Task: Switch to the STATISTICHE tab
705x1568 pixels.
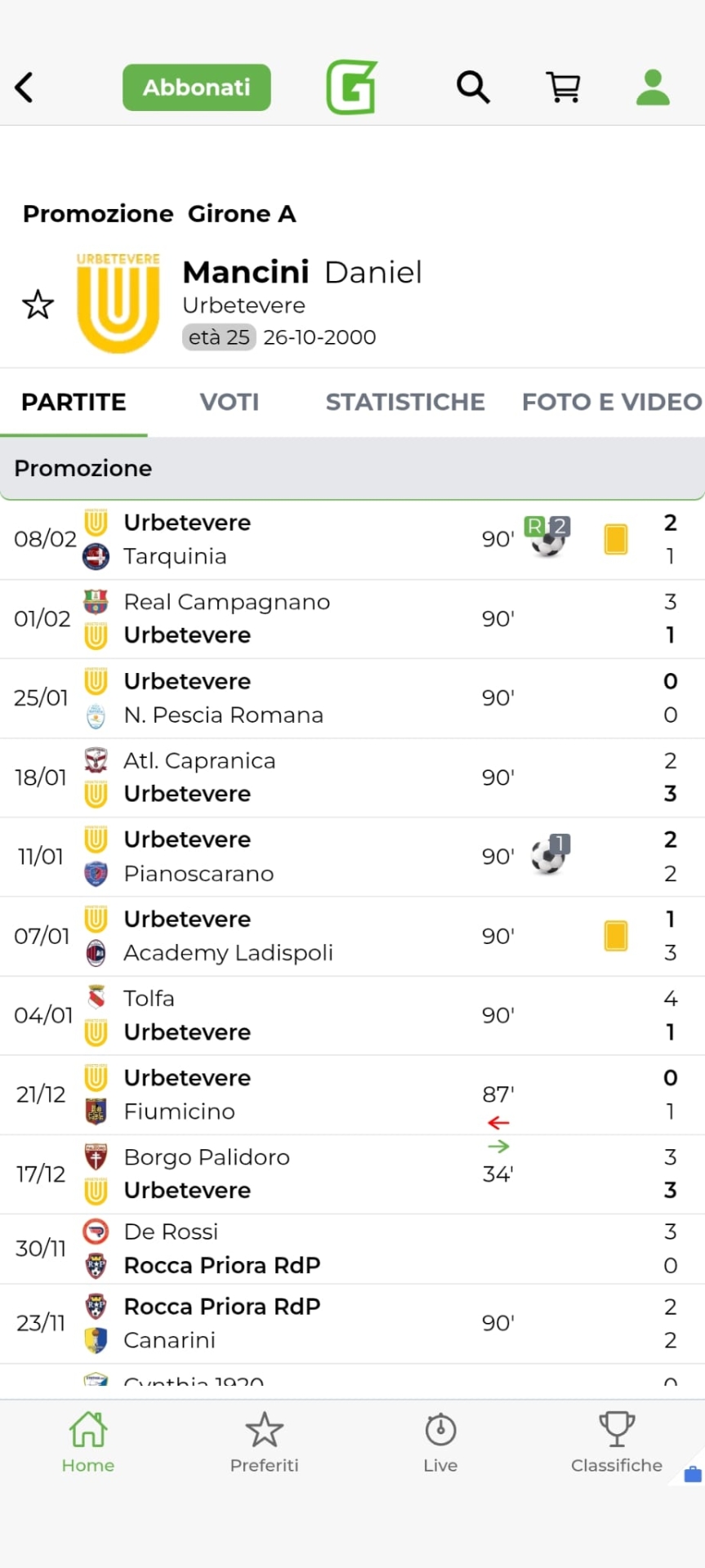Action: (x=405, y=402)
